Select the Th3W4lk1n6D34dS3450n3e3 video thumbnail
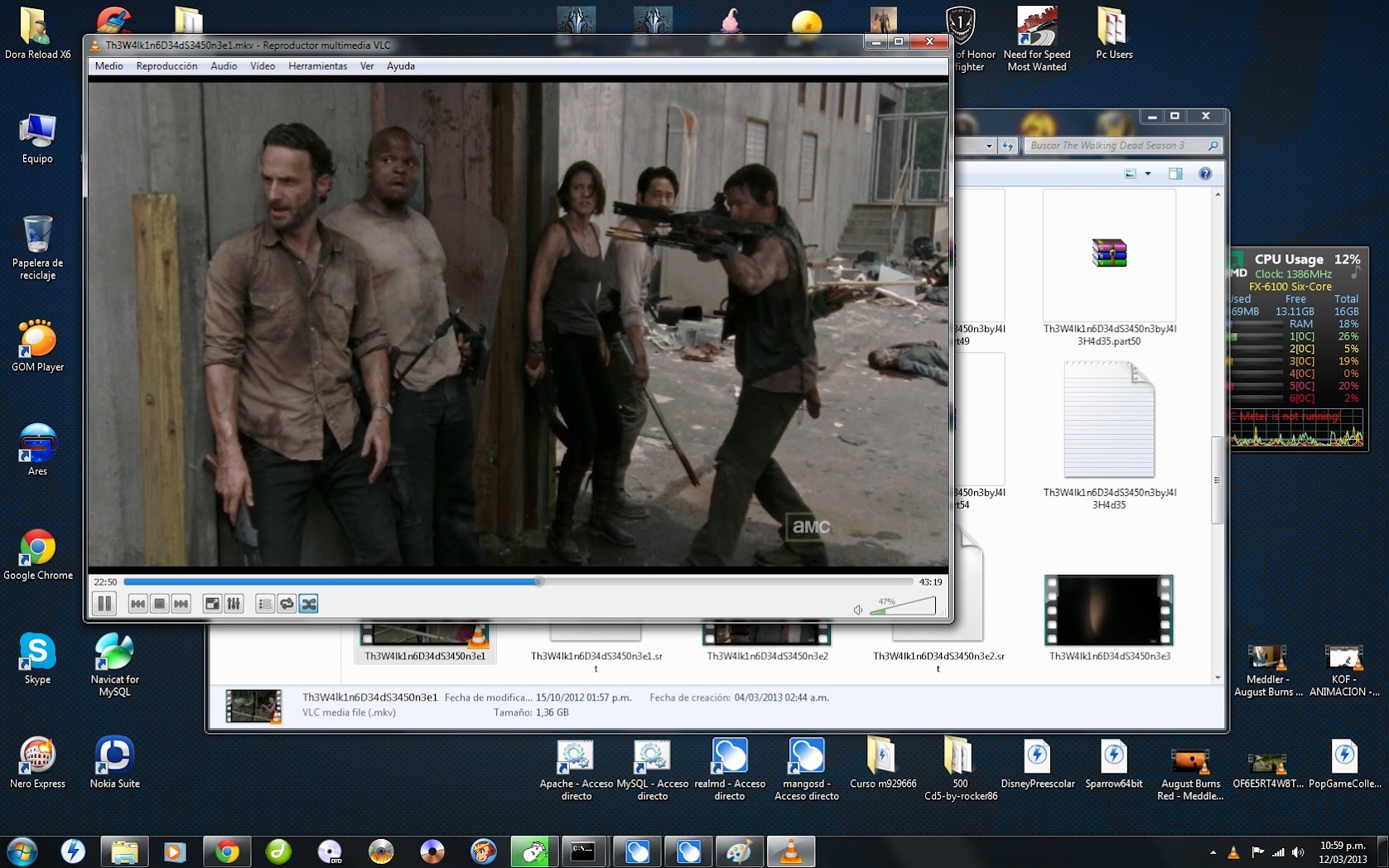Viewport: 1389px width, 868px height. [1109, 610]
